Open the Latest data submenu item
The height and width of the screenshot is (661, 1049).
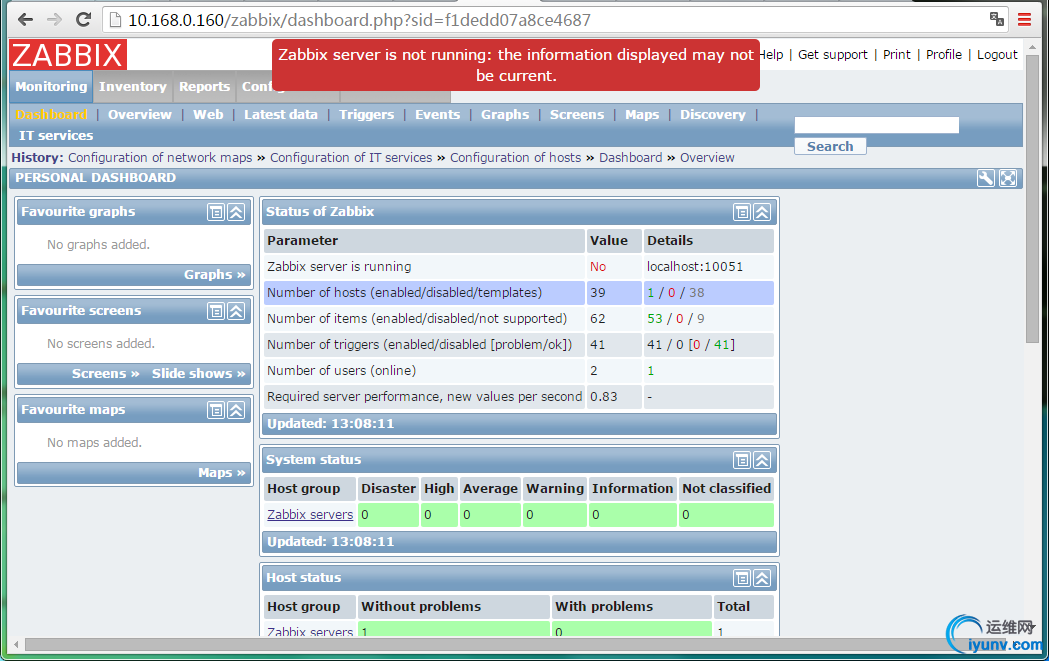pos(280,114)
